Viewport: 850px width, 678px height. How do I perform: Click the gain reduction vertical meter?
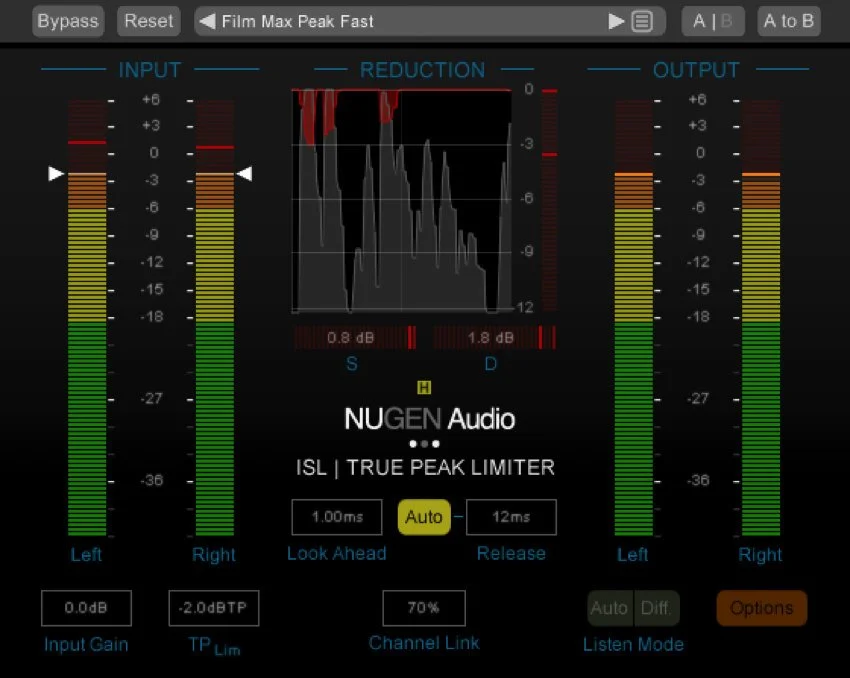point(549,200)
